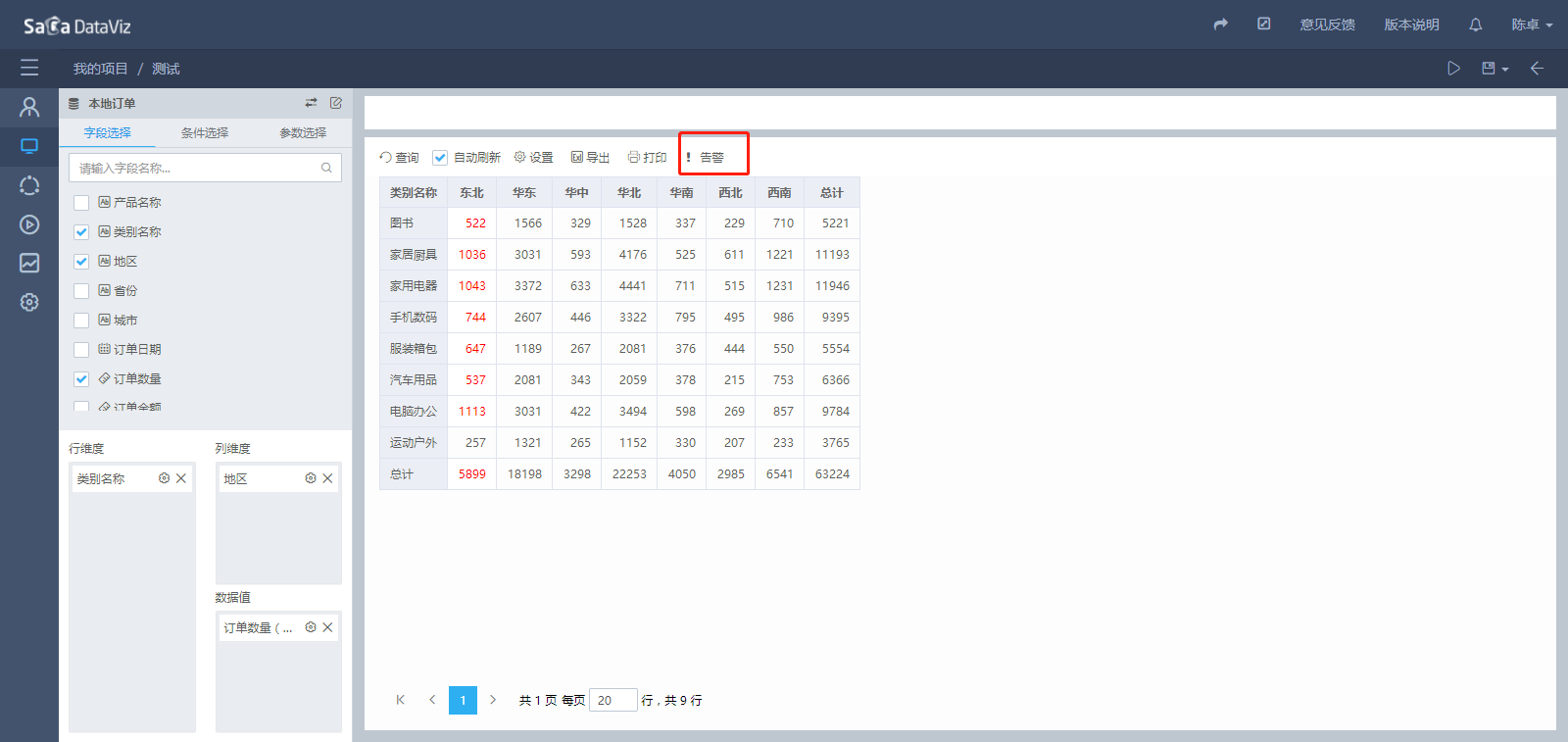This screenshot has height=742, width=1568.
Task: Open the user sidebar icon
Action: point(29,107)
